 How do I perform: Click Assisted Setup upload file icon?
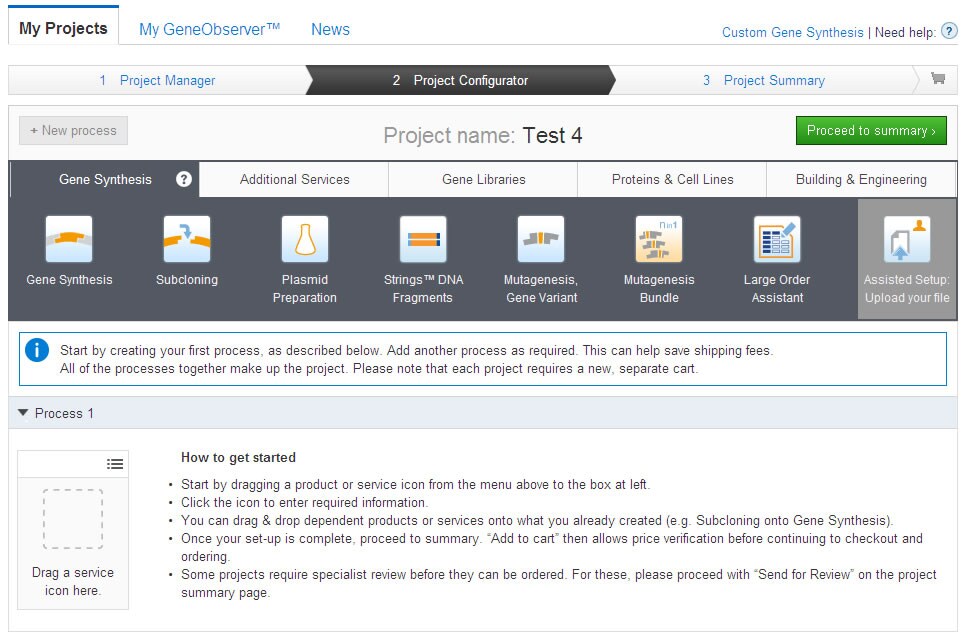tap(907, 240)
